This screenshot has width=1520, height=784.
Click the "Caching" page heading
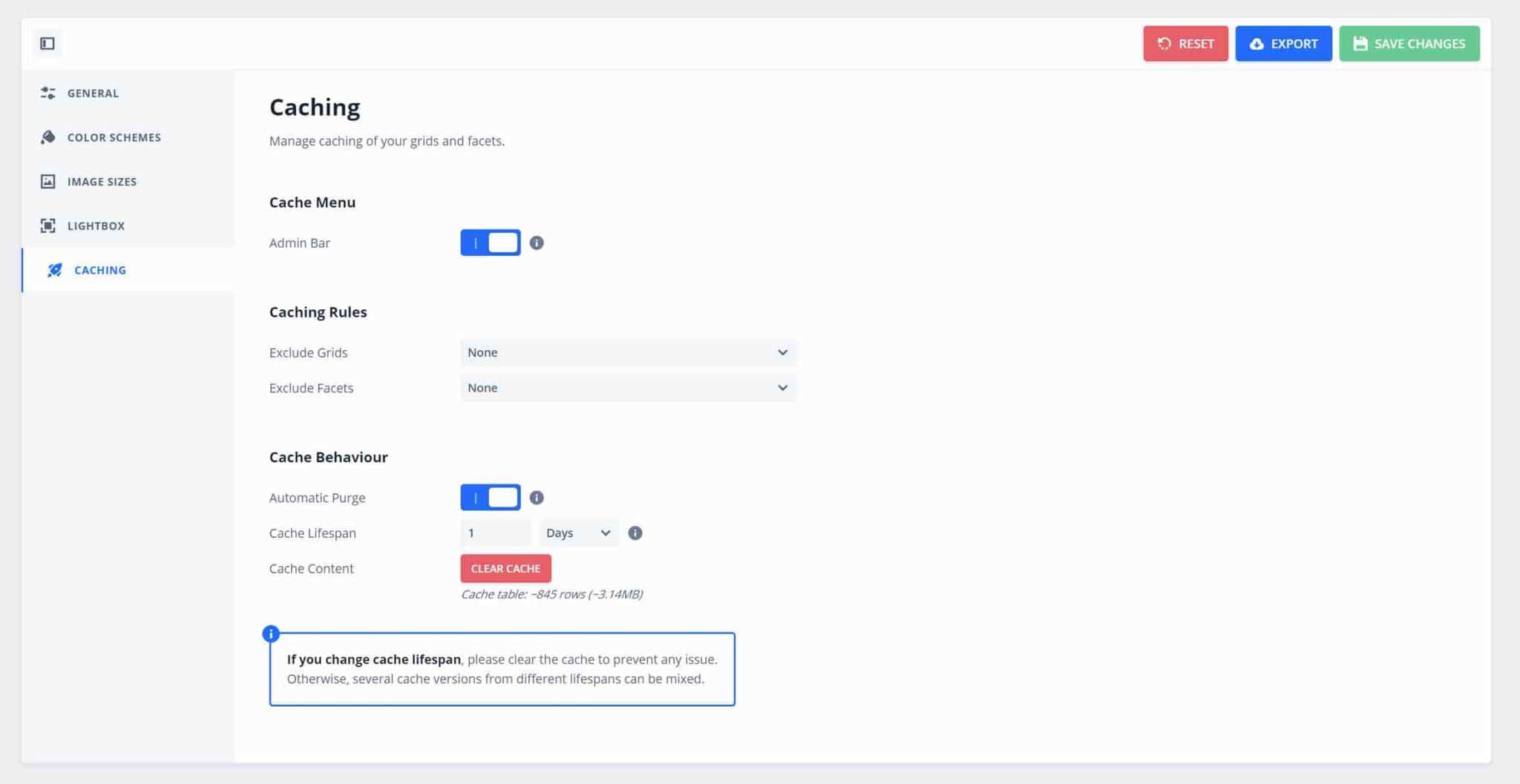pos(315,108)
